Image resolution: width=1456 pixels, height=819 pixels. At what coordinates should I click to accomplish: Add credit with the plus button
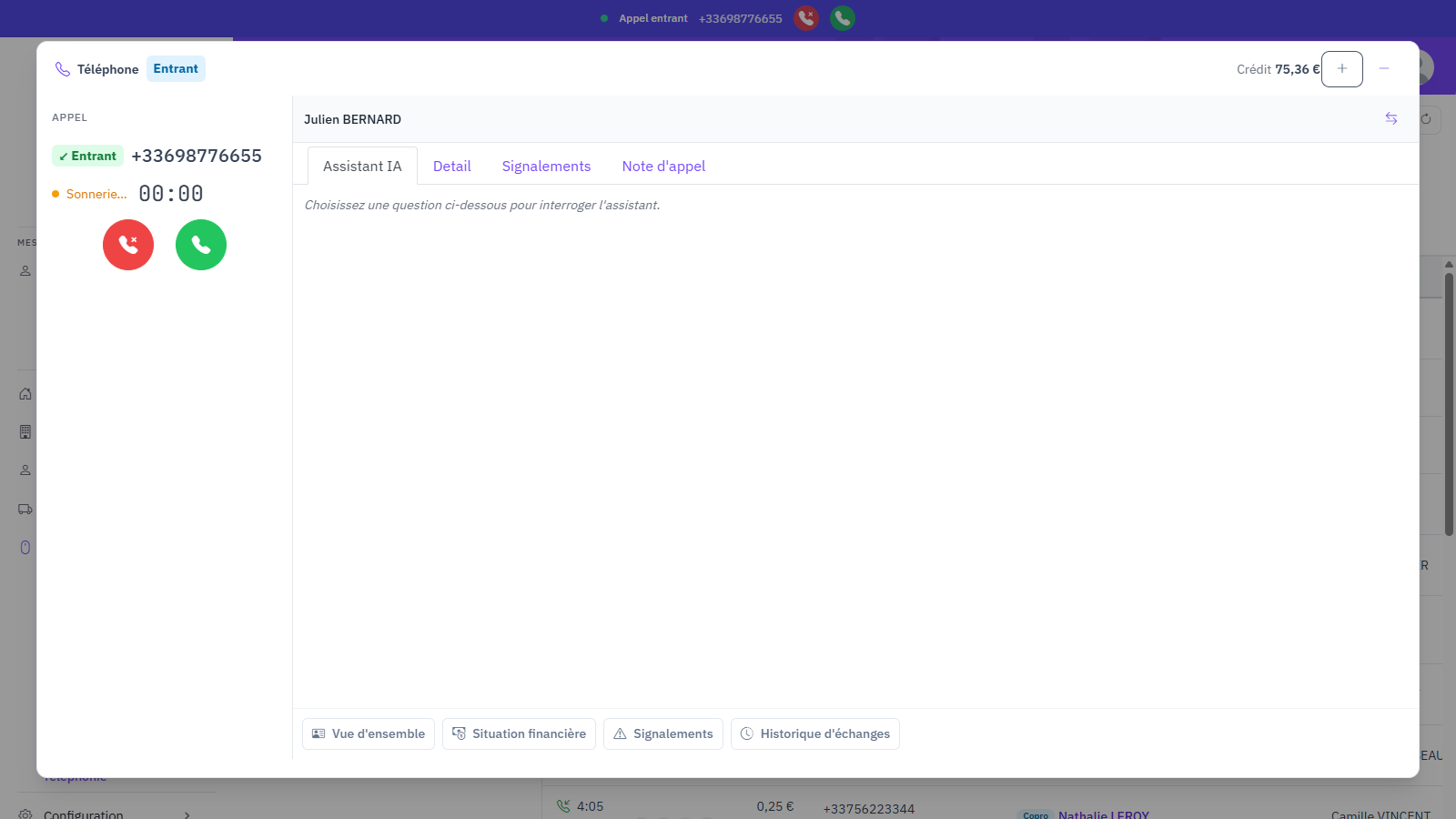click(x=1342, y=69)
